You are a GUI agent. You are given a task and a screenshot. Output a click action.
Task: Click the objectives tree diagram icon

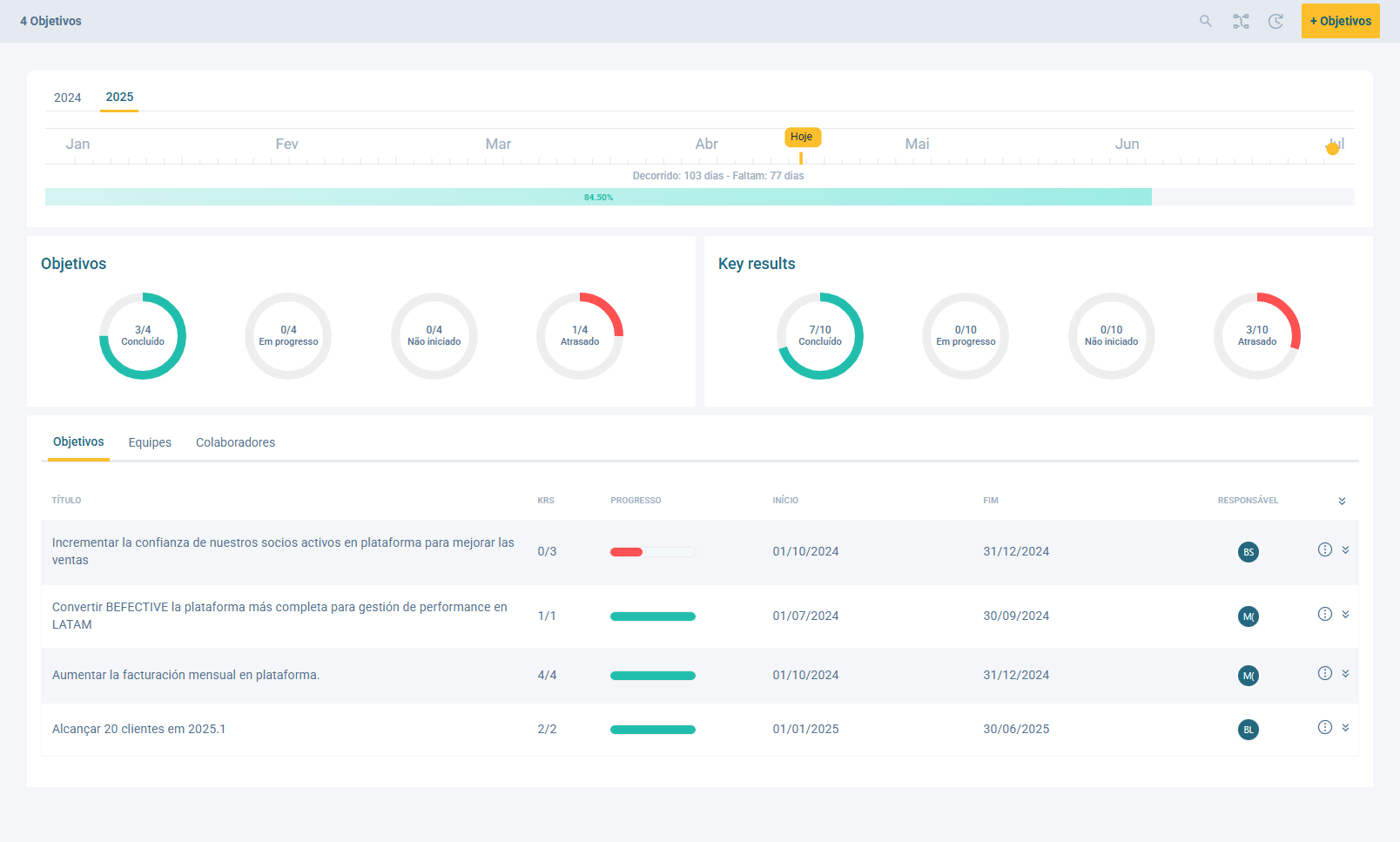(1241, 21)
